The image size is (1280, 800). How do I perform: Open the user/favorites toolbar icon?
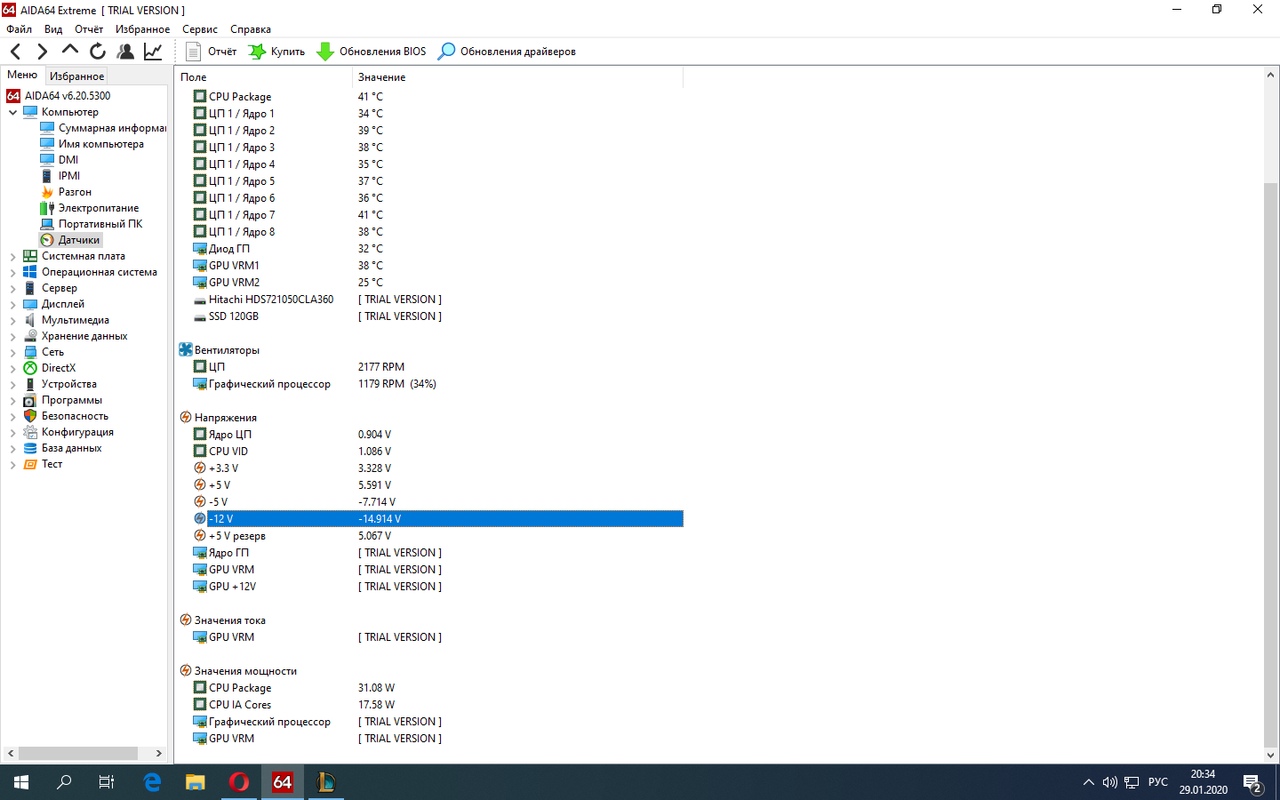125,51
